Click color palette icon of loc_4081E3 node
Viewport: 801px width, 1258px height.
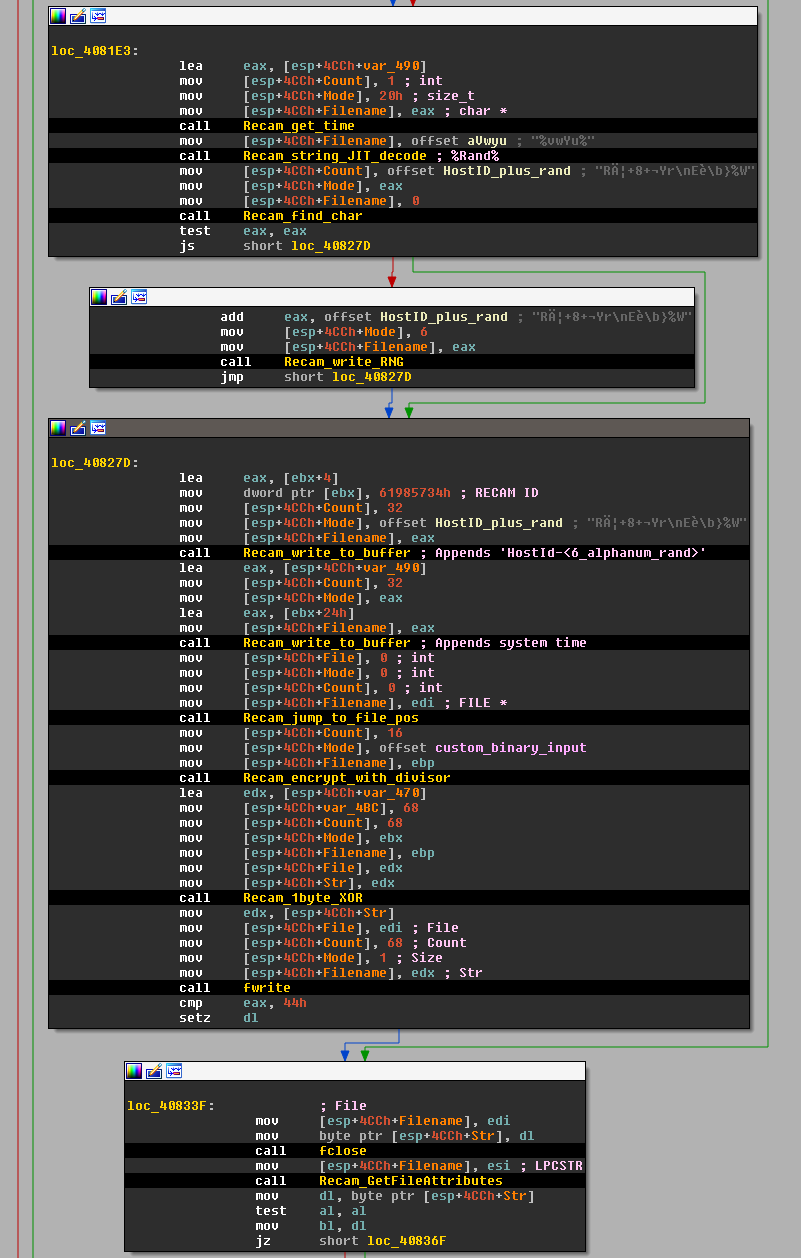(x=58, y=16)
